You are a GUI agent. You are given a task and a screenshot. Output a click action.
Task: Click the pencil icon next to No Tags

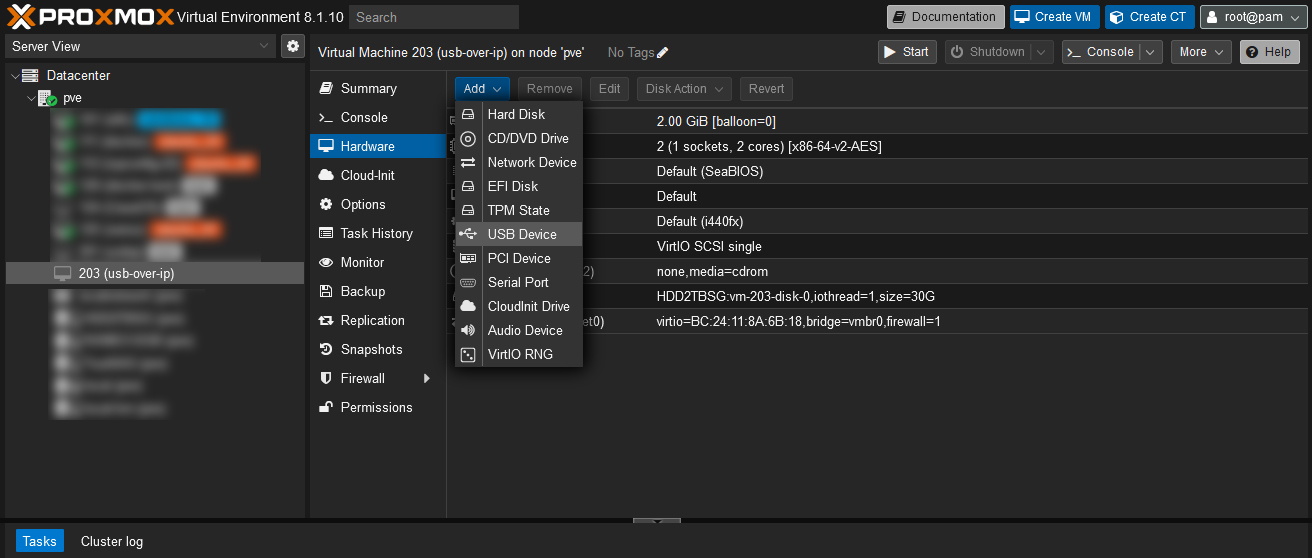(x=663, y=53)
